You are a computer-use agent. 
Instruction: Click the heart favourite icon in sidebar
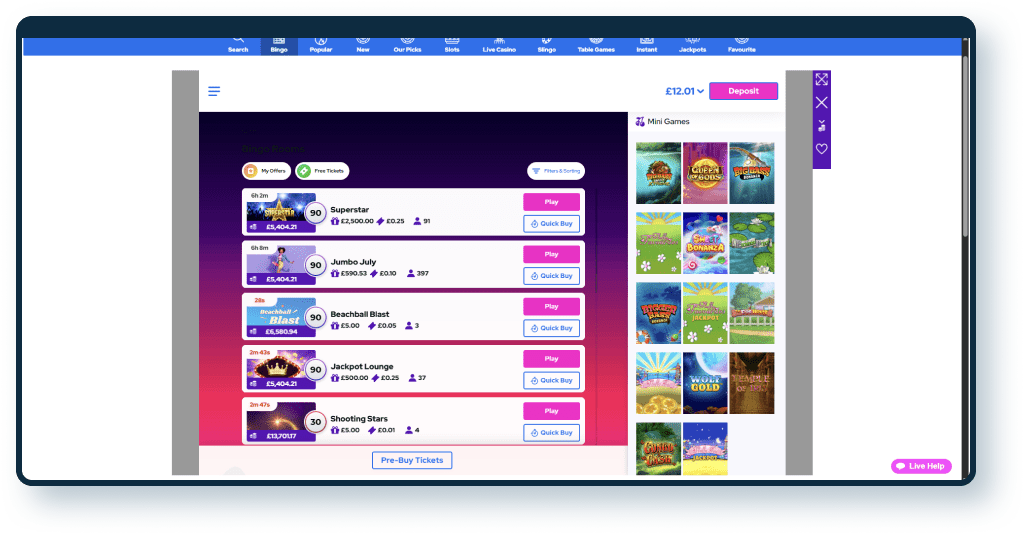pos(822,148)
